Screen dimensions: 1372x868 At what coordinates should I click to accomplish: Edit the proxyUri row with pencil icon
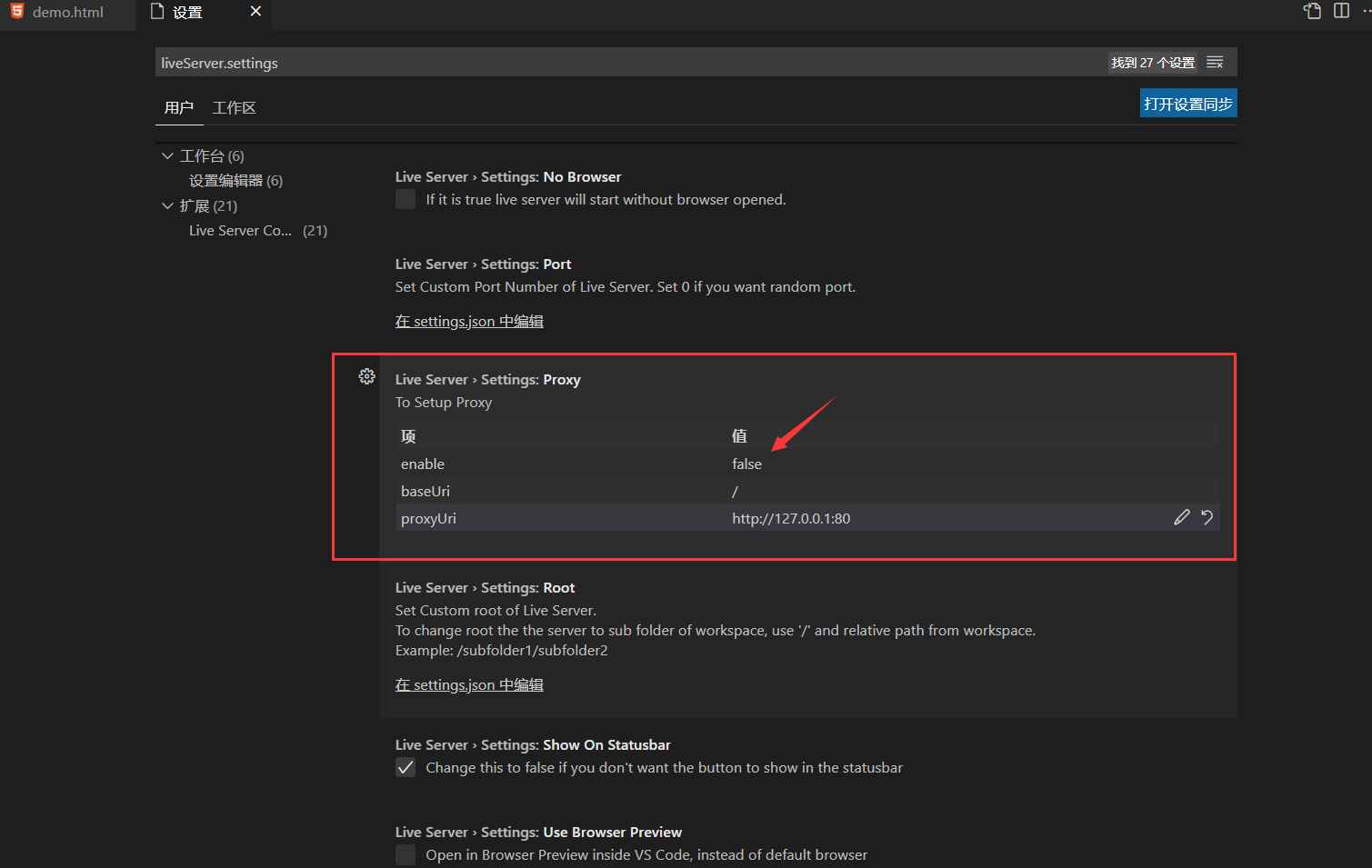[1182, 517]
